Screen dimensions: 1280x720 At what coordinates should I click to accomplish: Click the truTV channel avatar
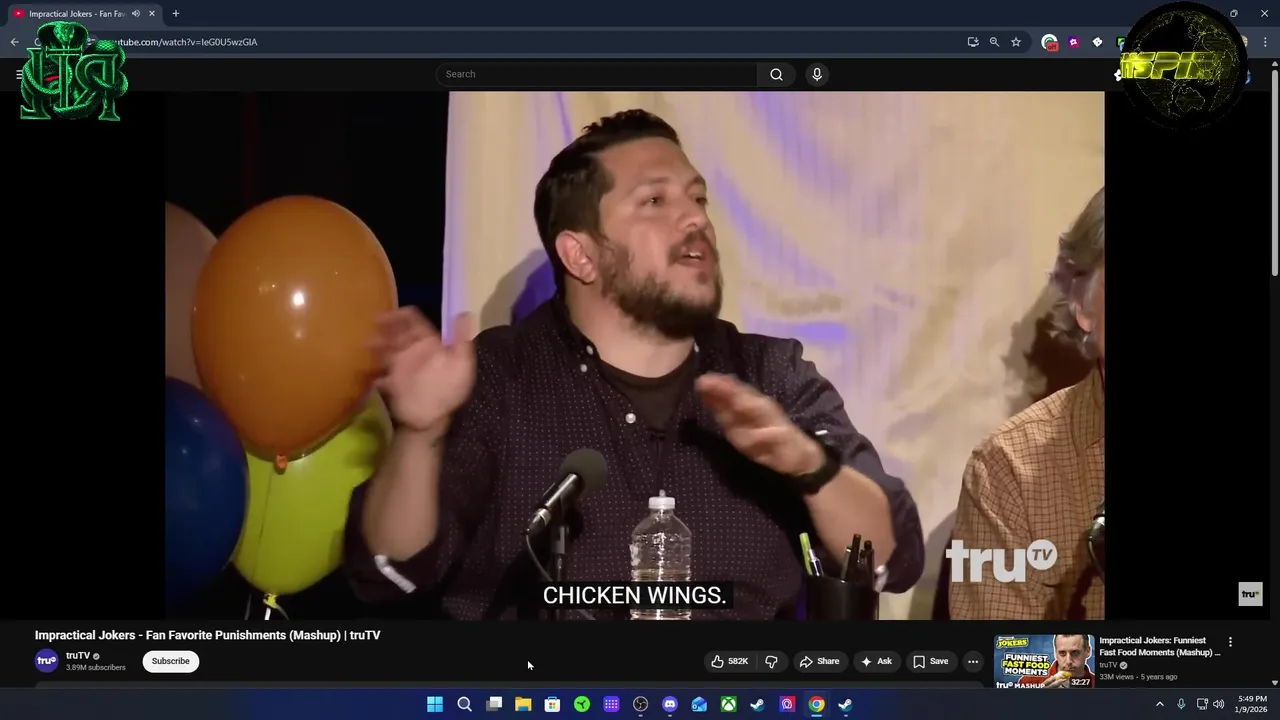47,661
